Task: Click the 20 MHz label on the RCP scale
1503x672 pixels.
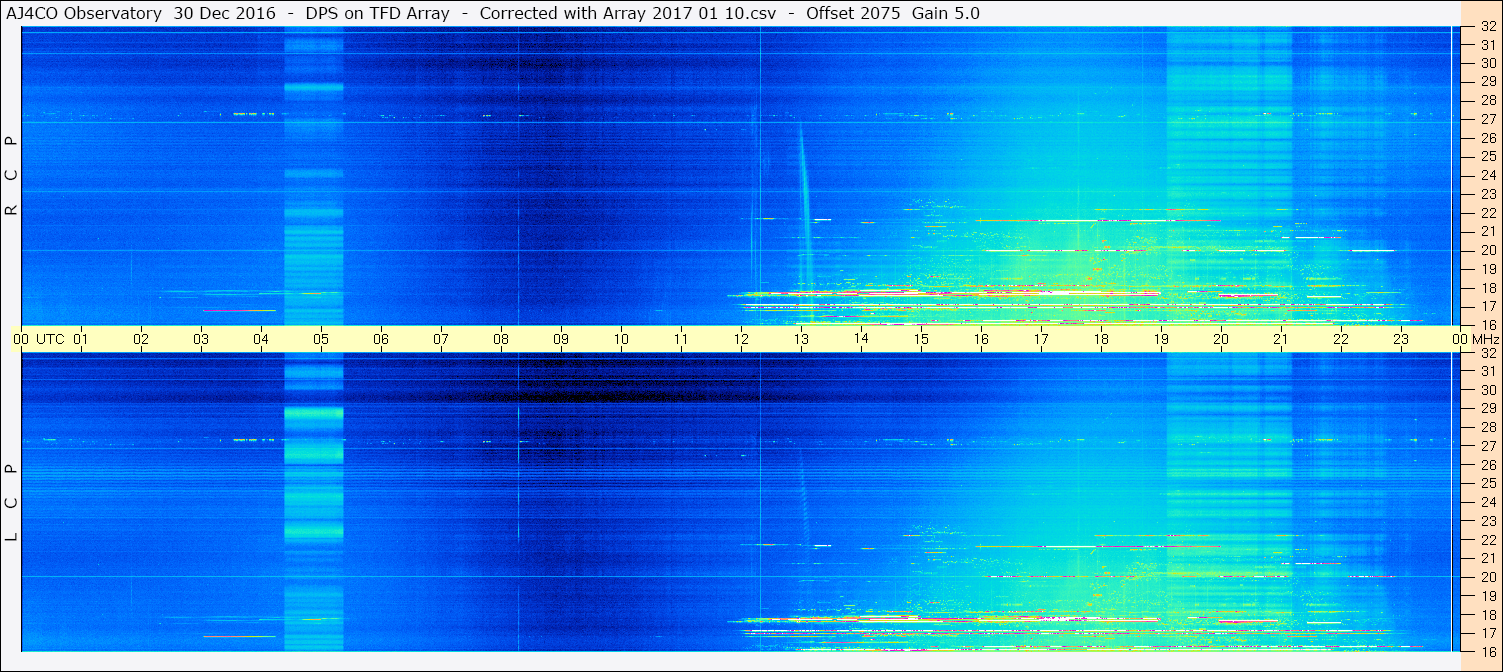Action: [1487, 250]
